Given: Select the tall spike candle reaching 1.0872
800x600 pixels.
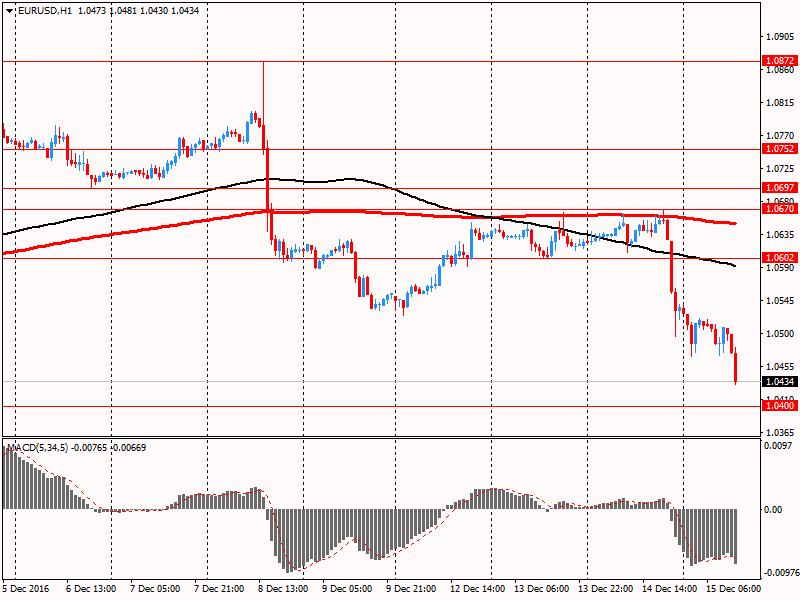Looking at the screenshot, I should [263, 107].
